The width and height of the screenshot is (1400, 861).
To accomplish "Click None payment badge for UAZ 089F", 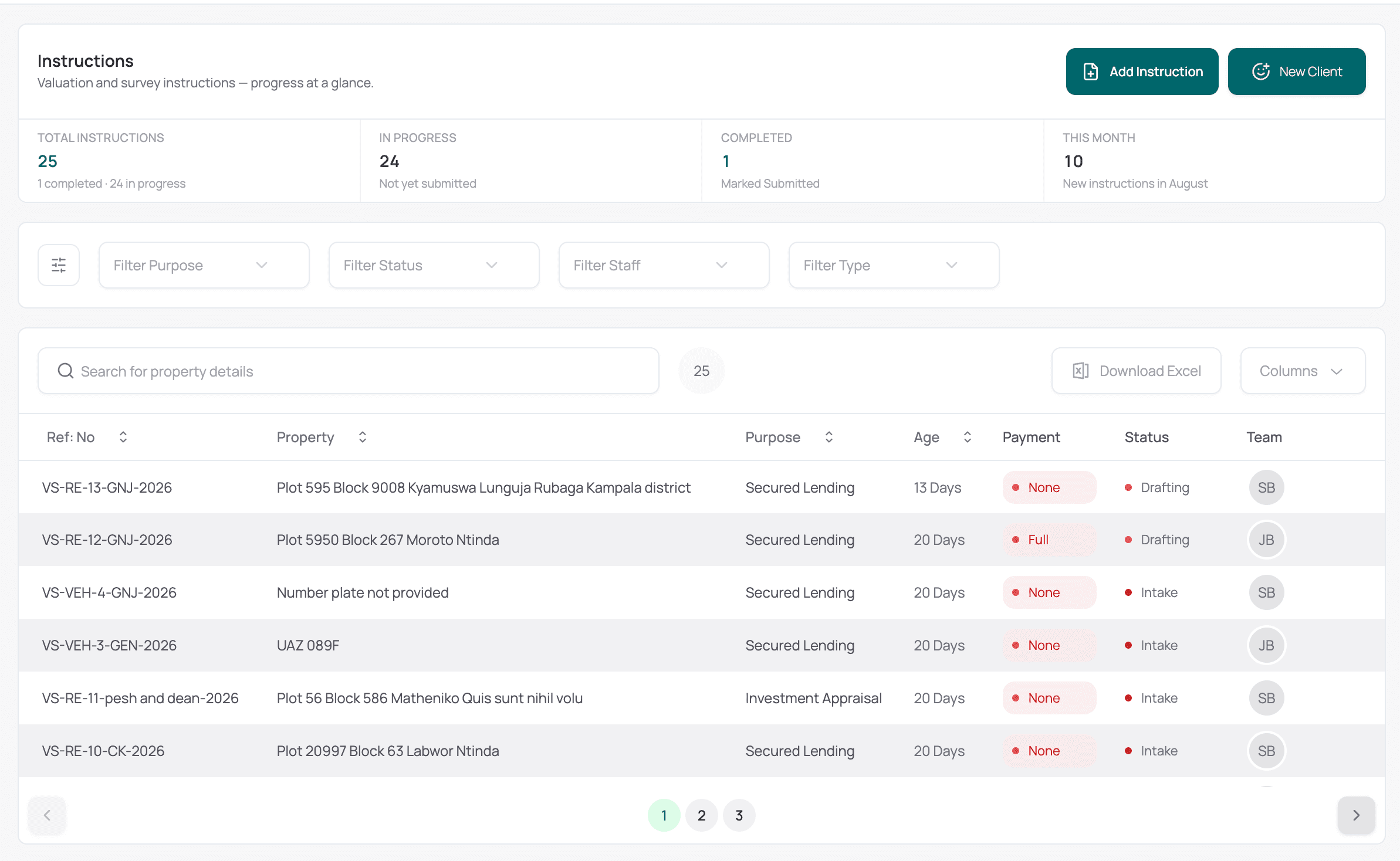I will pos(1049,645).
